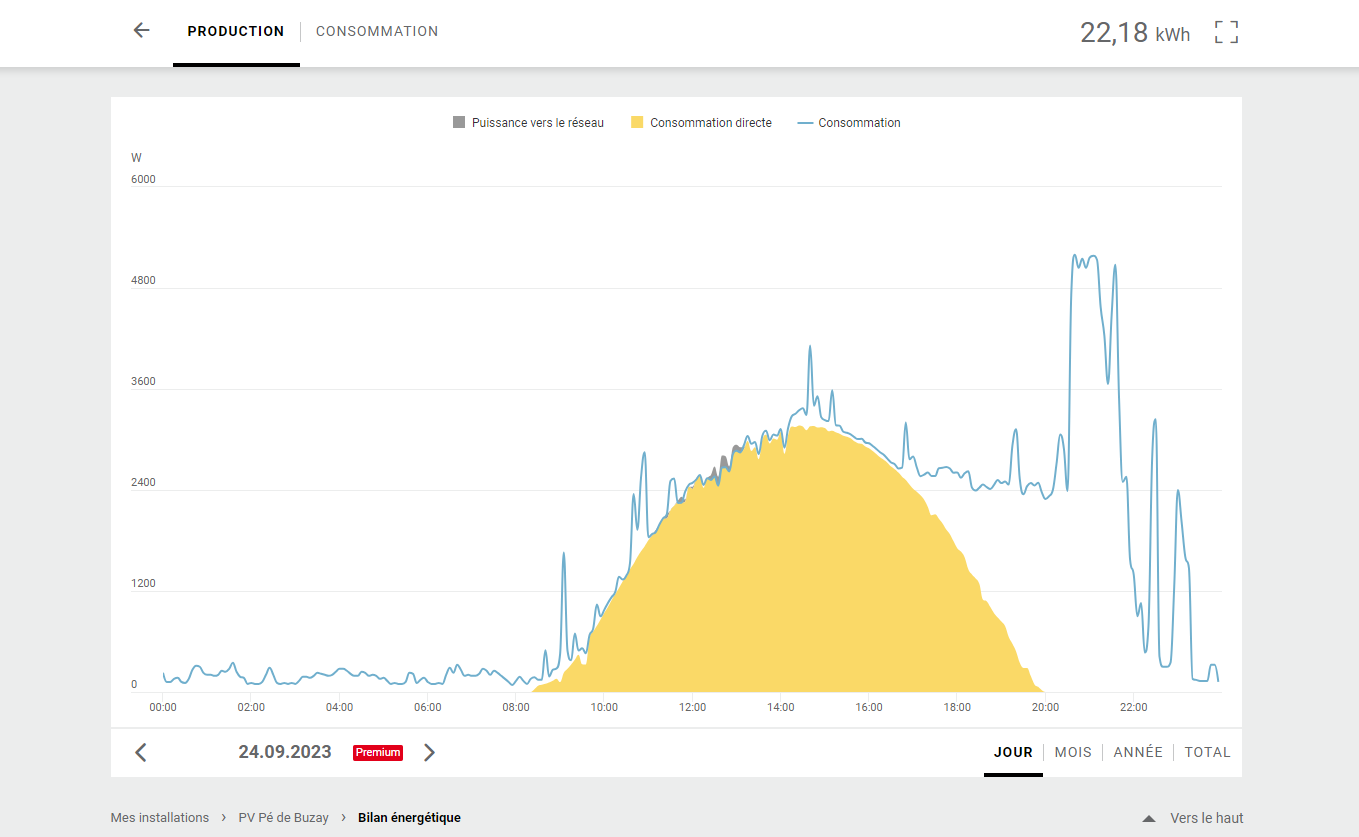Advance to the next day

429,753
